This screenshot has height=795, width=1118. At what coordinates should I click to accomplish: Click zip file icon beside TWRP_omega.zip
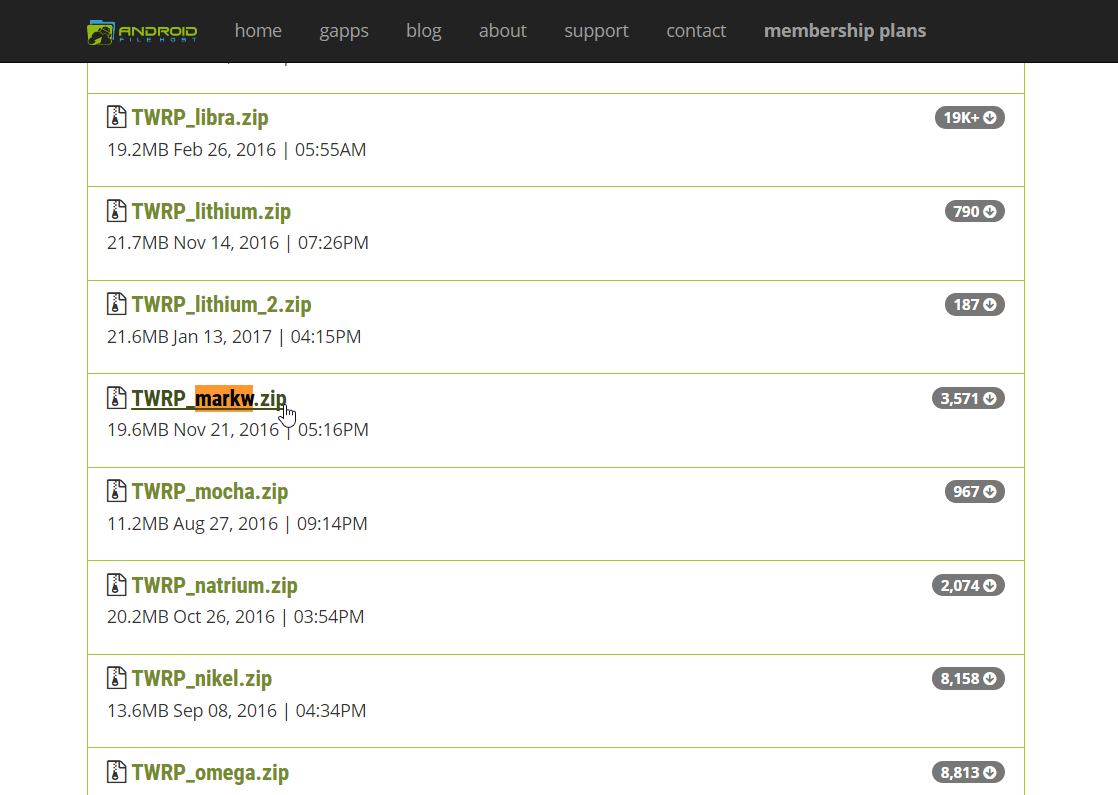[116, 771]
